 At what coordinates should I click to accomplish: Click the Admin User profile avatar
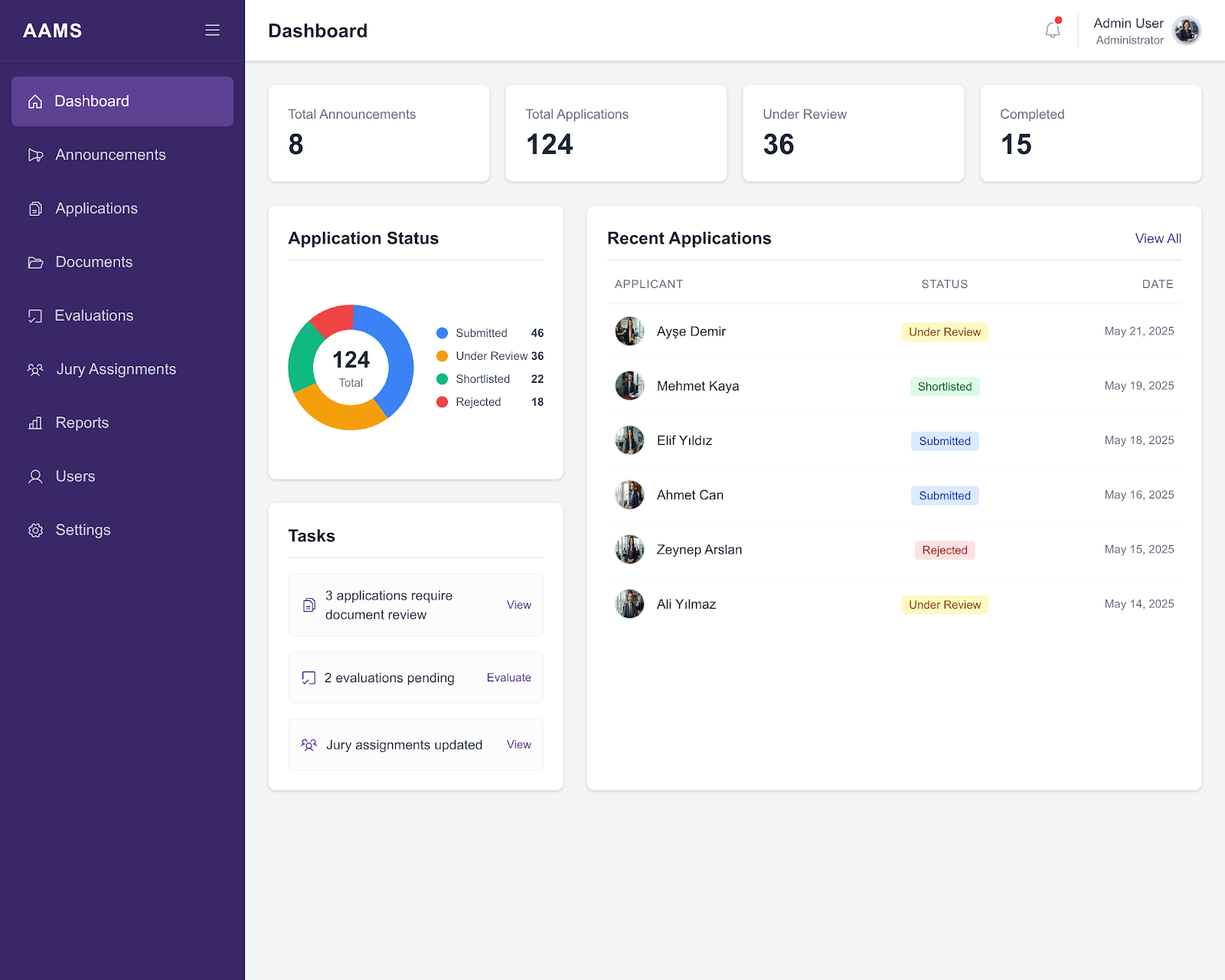[1187, 31]
